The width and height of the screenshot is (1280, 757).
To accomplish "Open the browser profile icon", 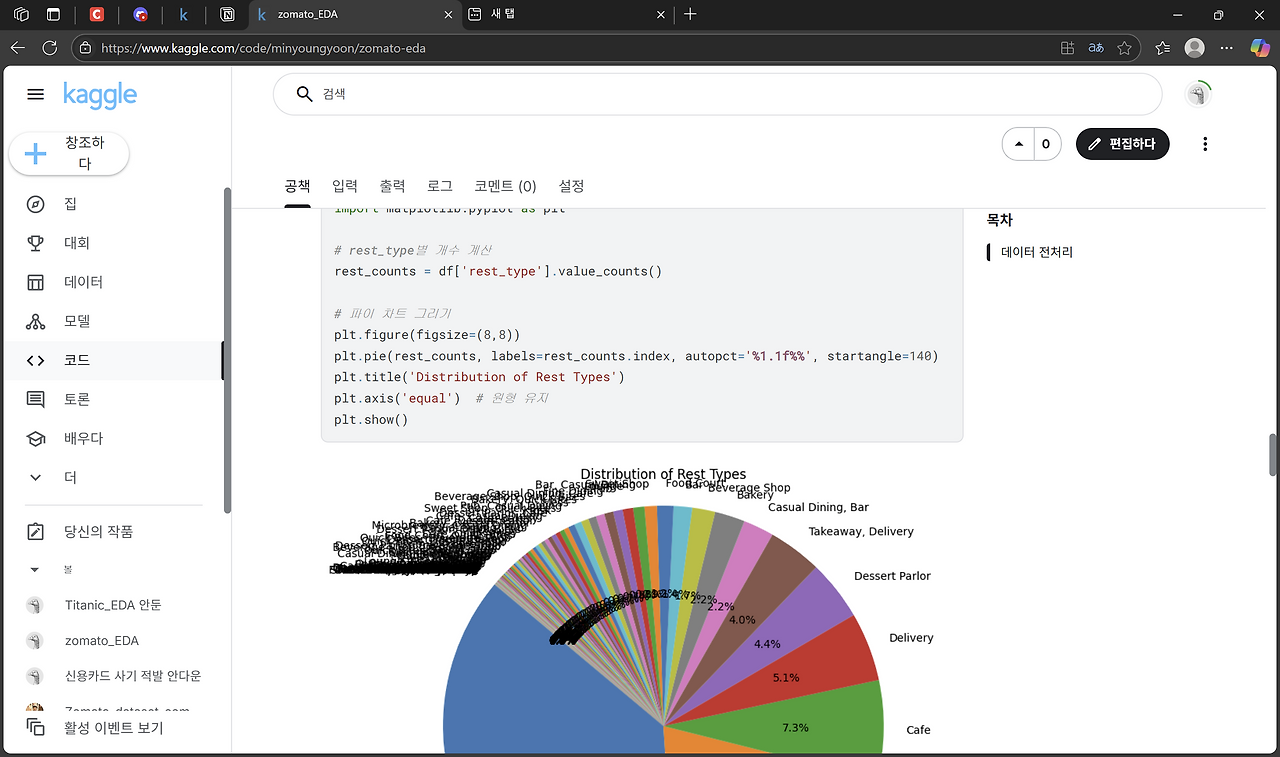I will (x=1194, y=47).
